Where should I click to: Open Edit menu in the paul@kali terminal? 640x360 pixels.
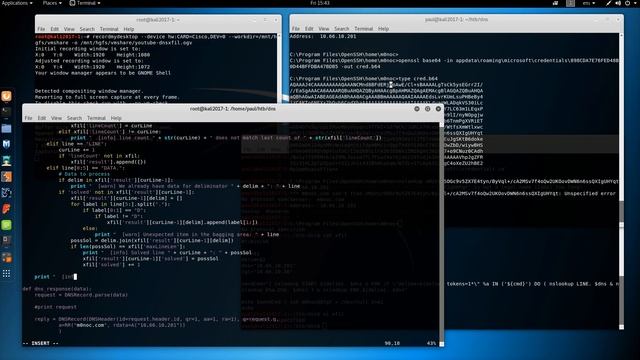coord(309,29)
